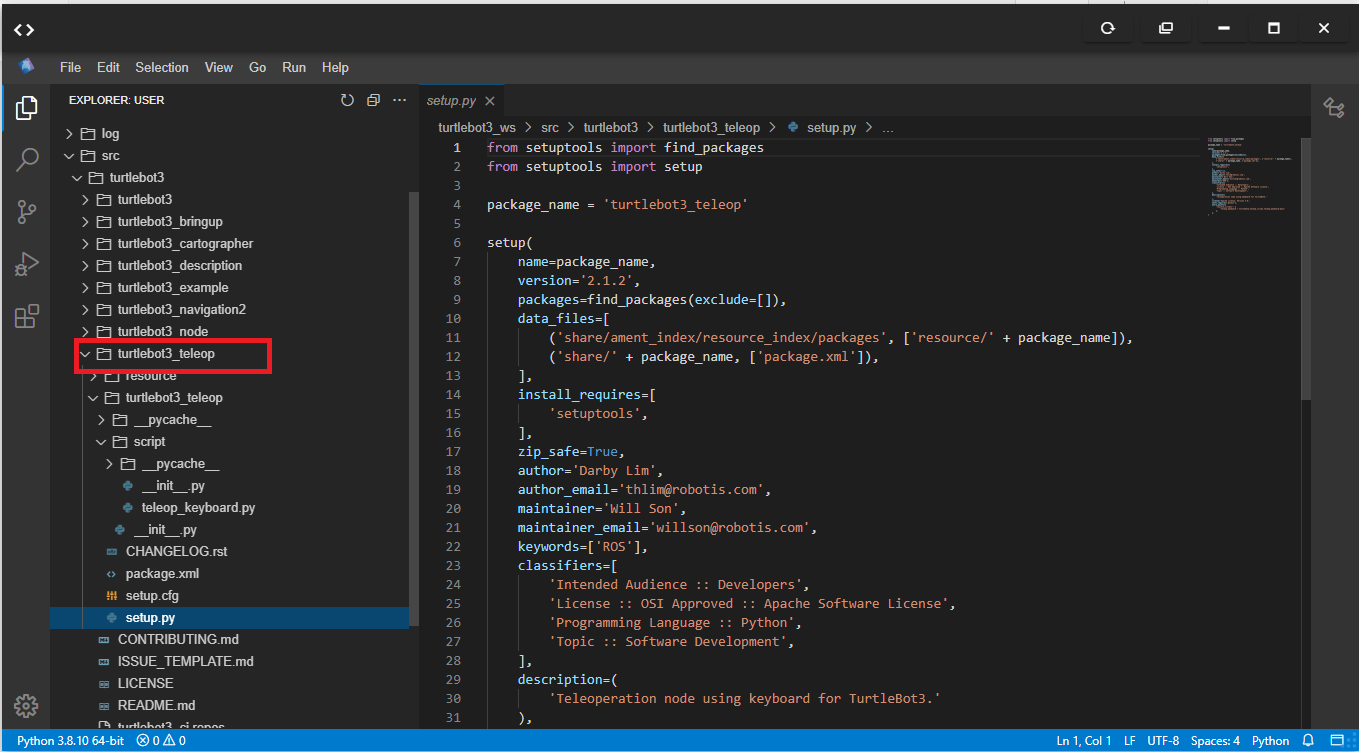Click the app logo beside File menu
The width and height of the screenshot is (1359, 752).
tap(27, 66)
